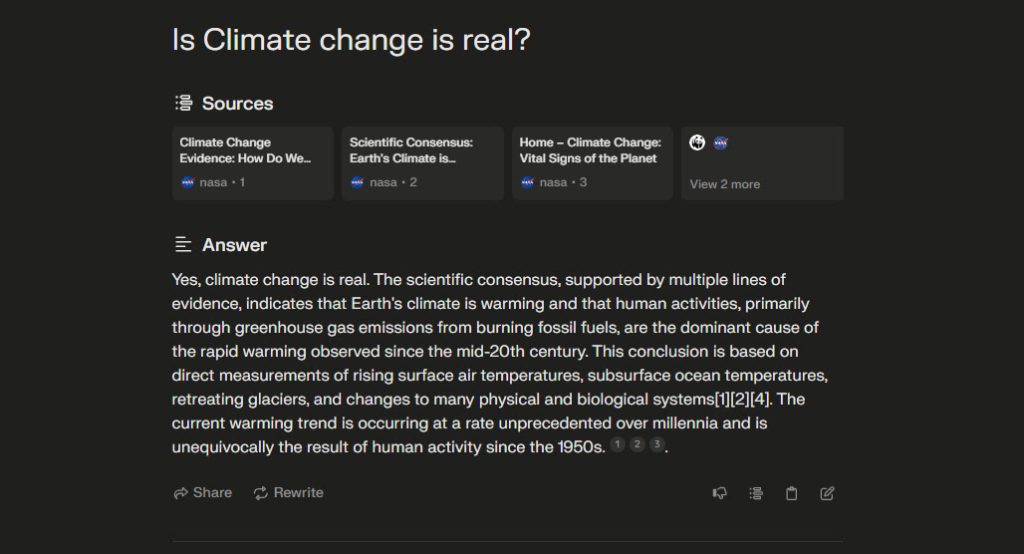Click the Rewrite refresh icon
This screenshot has width=1024, height=554.
[x=261, y=493]
